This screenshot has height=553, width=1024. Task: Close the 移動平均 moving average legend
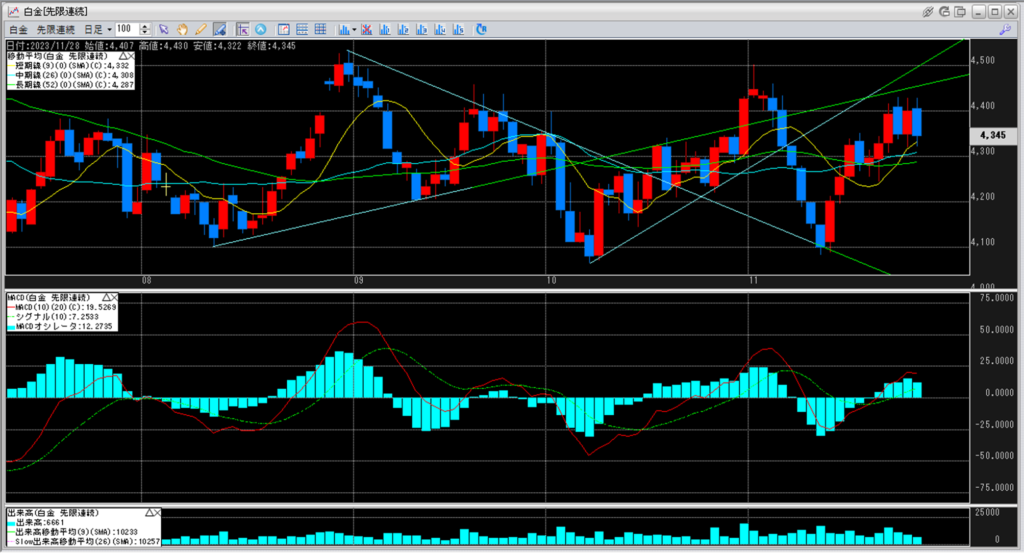point(131,57)
